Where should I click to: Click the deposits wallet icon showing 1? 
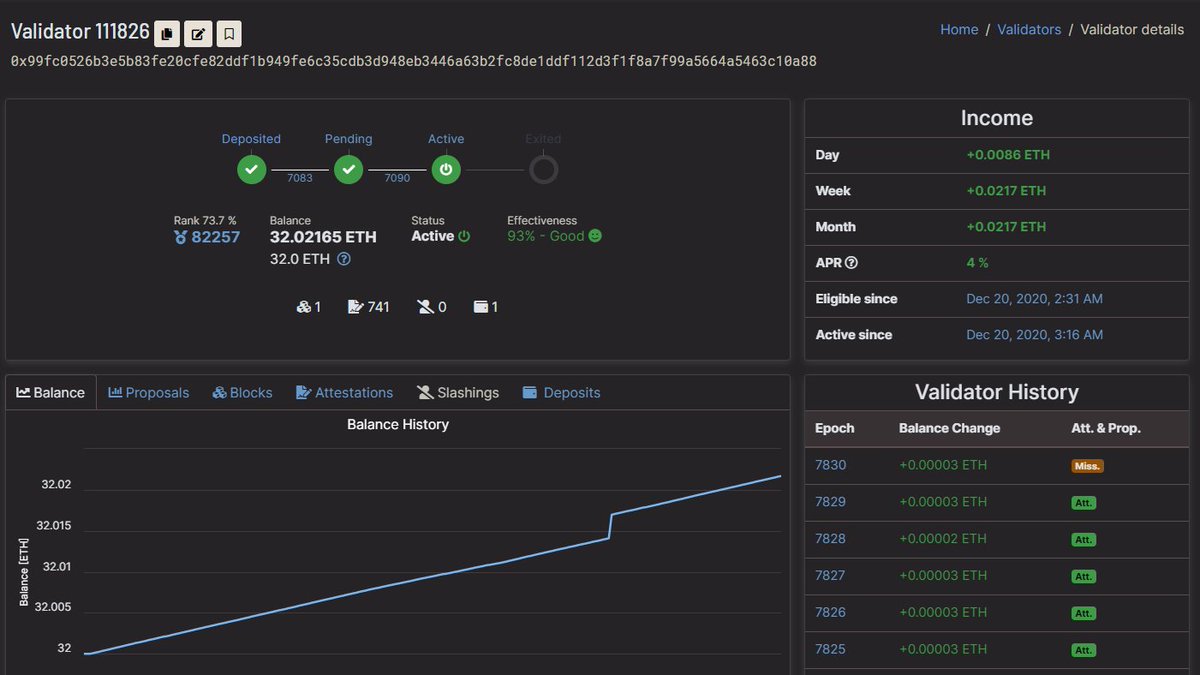pos(480,307)
